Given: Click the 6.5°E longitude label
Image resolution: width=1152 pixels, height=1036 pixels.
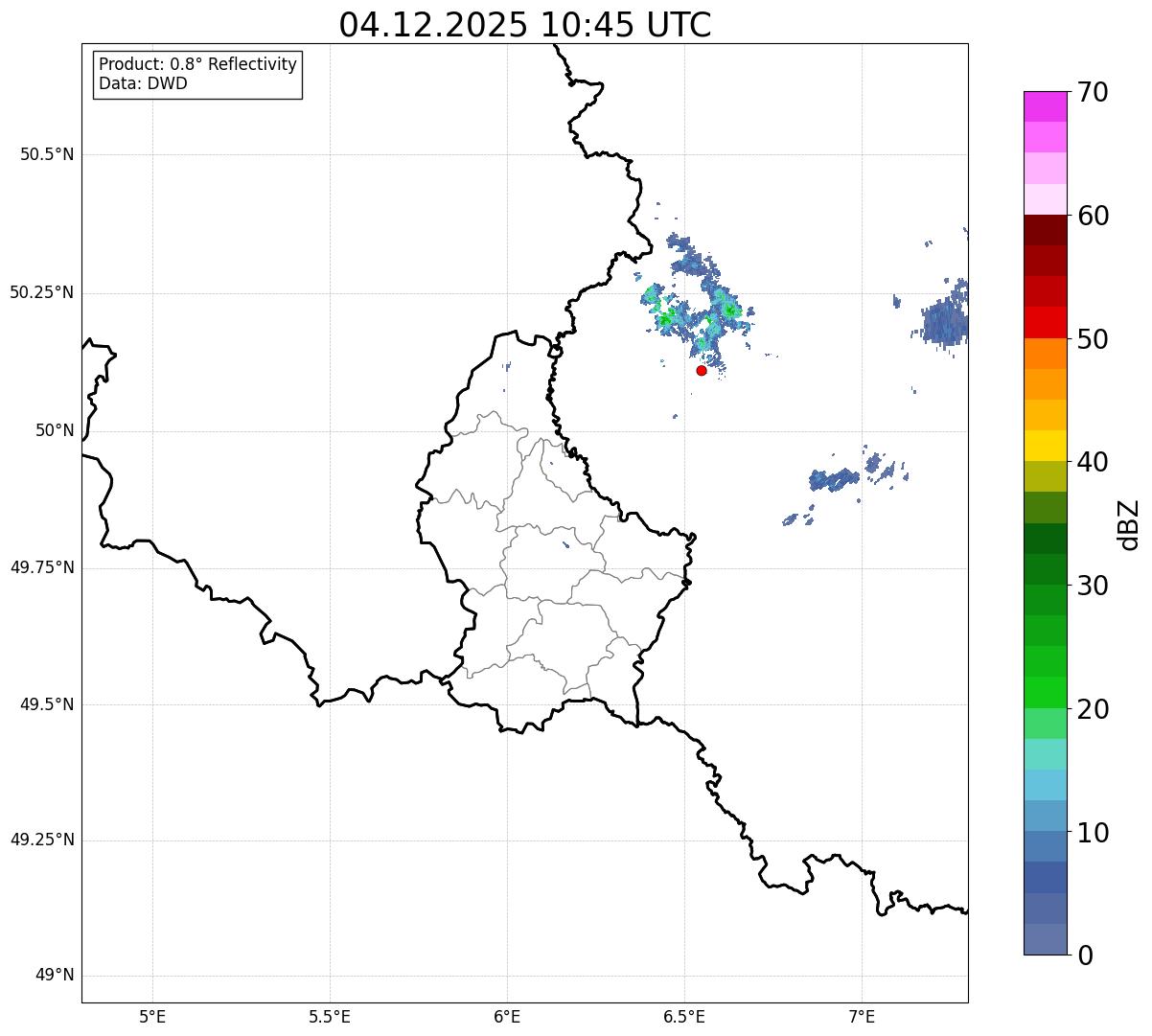Looking at the screenshot, I should (684, 1016).
